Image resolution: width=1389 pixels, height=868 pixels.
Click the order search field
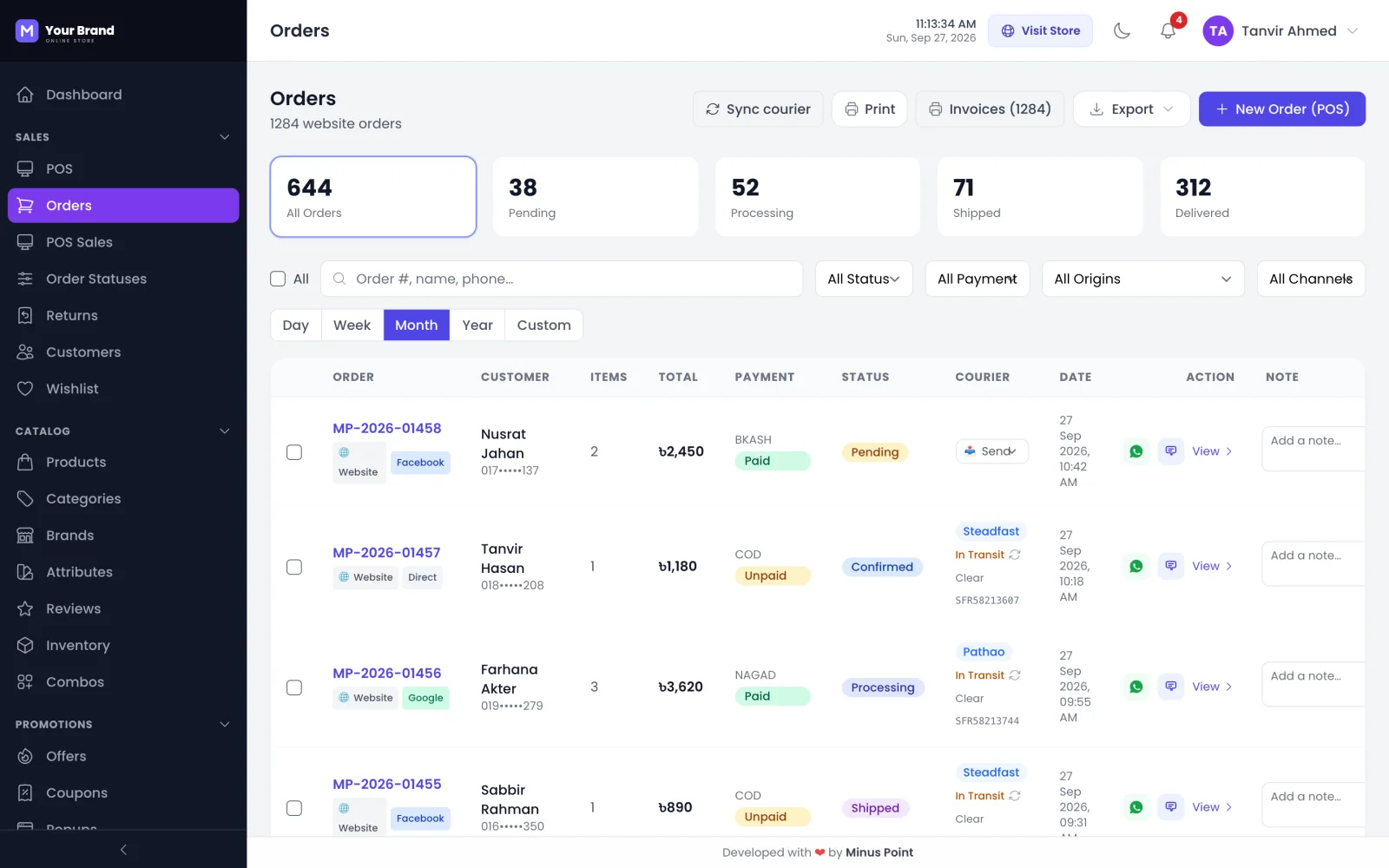coord(562,279)
